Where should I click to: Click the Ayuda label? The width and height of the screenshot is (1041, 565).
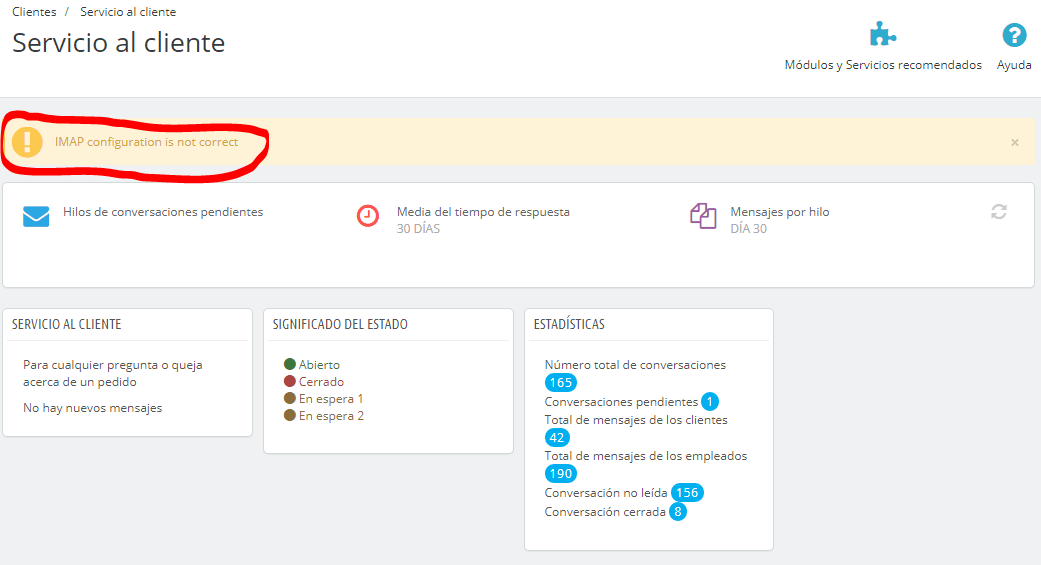point(1014,64)
